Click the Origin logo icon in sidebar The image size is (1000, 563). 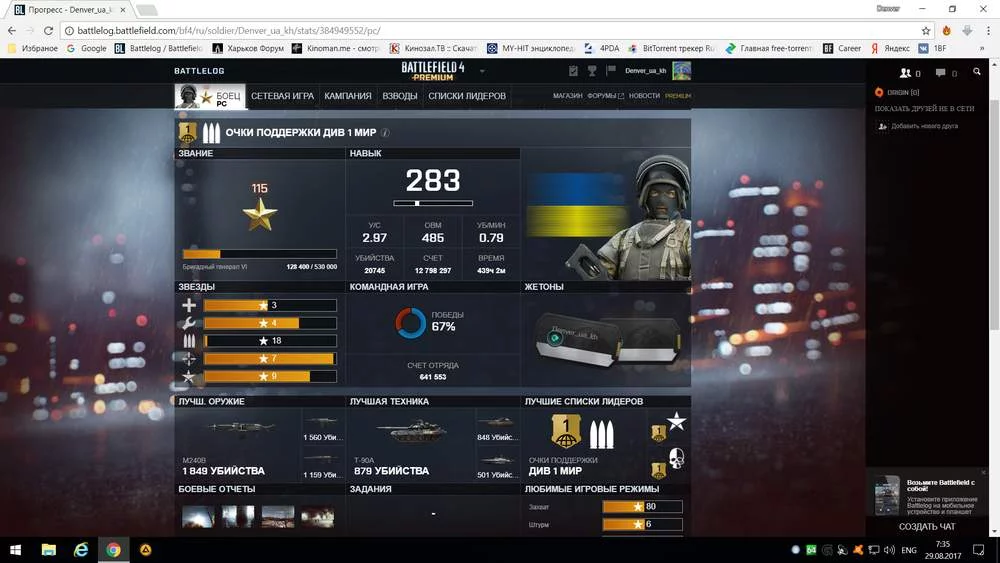879,92
